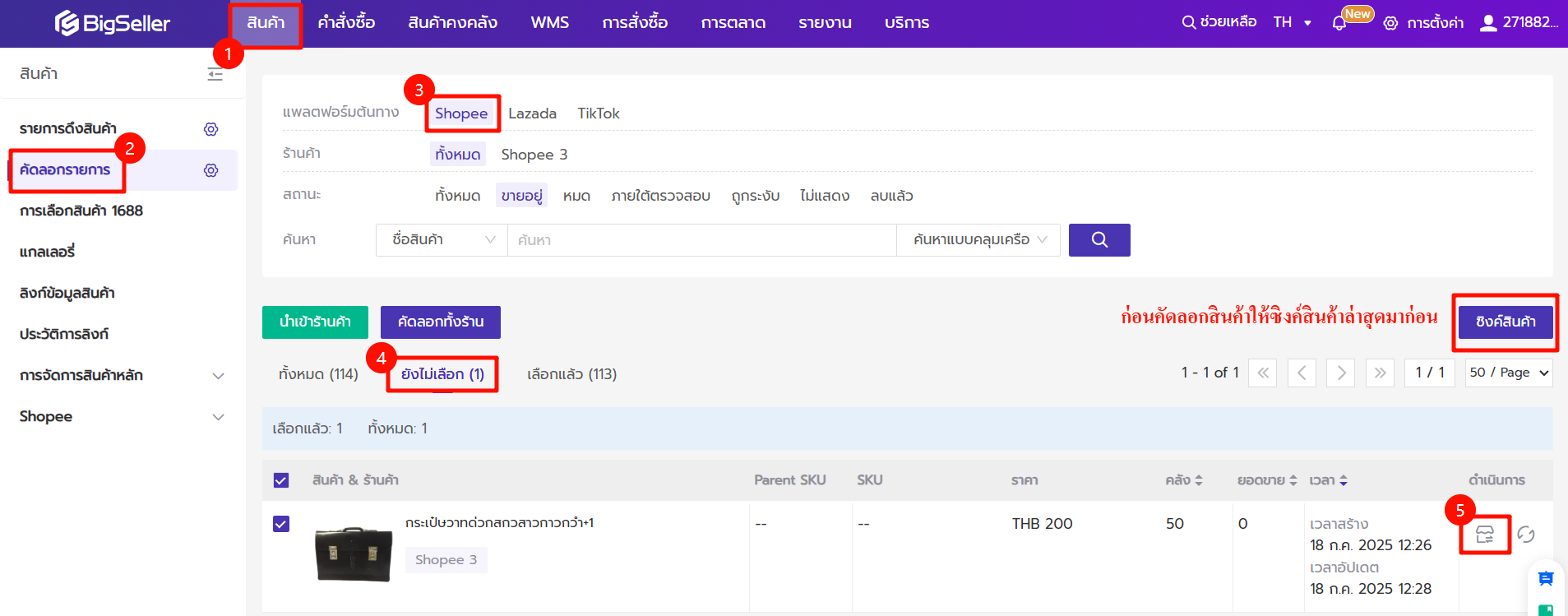
Task: Open the รายงาน top menu
Action: coord(825,23)
